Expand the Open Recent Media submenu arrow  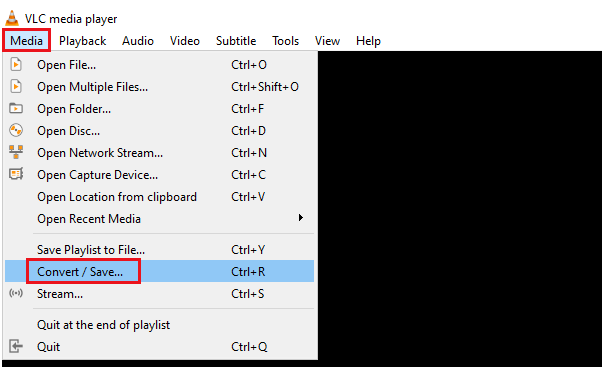coord(301,218)
